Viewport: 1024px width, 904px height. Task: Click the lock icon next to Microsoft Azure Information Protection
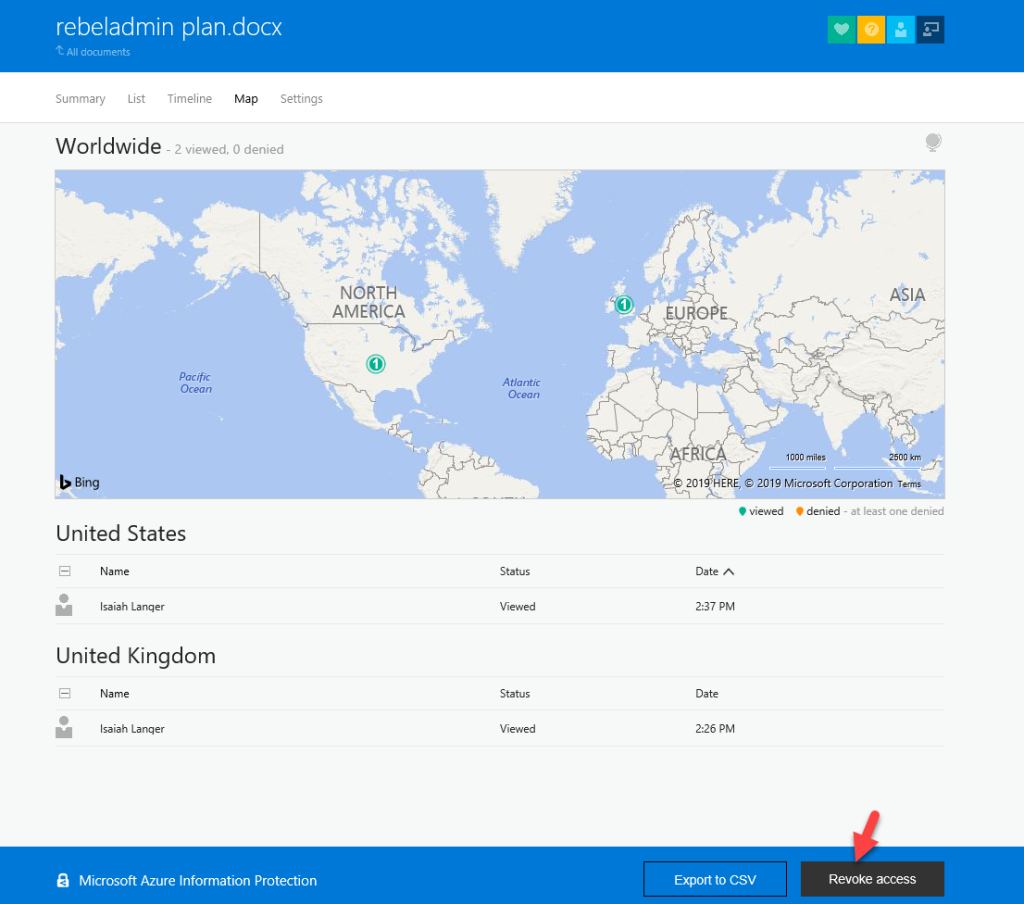tap(63, 879)
